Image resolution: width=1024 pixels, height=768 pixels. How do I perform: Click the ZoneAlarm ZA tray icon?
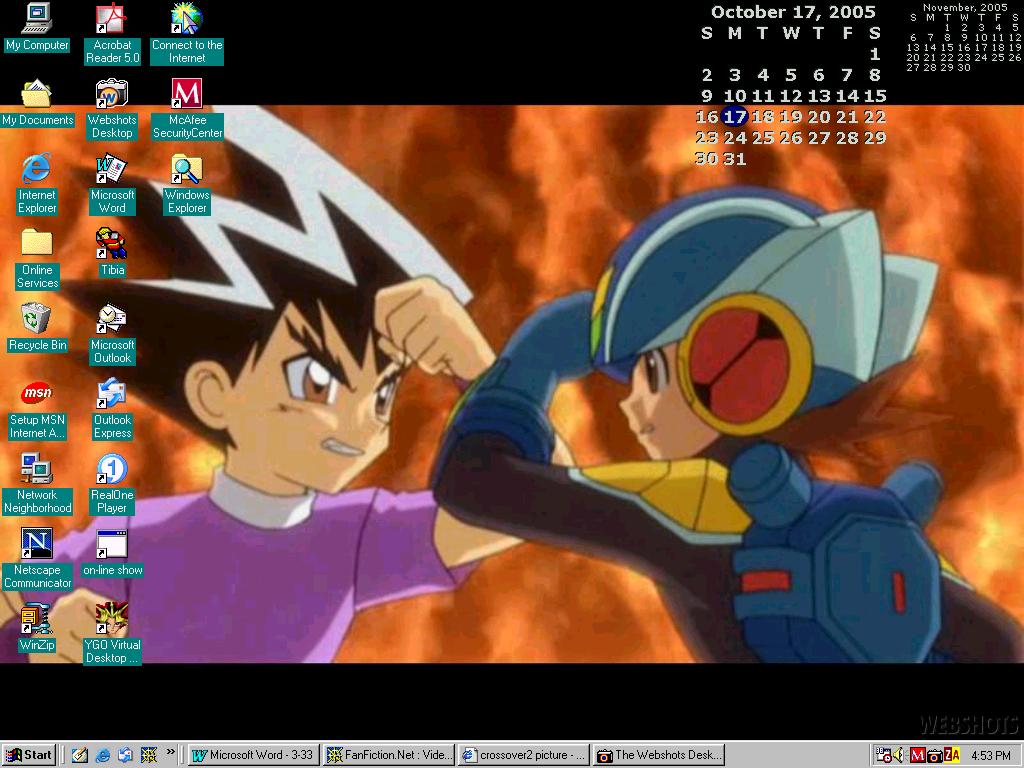tap(952, 756)
